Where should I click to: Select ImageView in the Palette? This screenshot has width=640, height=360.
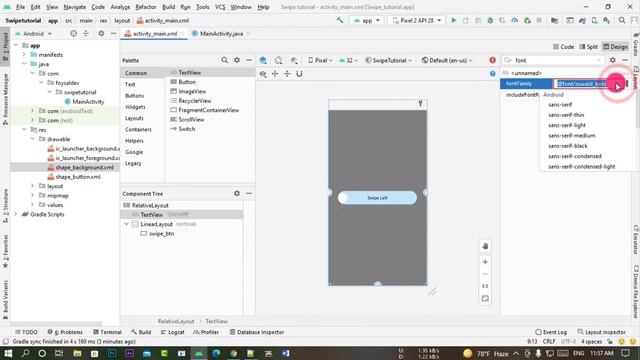click(192, 91)
